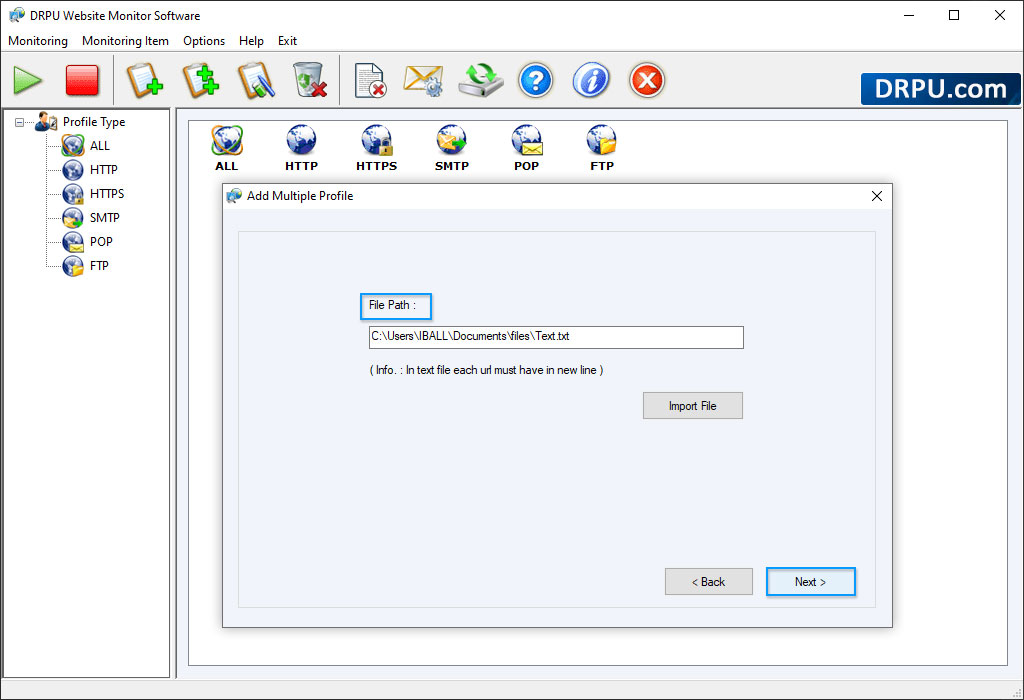Viewport: 1024px width, 700px height.
Task: Select SMTP in the profile tree
Action: (x=104, y=218)
